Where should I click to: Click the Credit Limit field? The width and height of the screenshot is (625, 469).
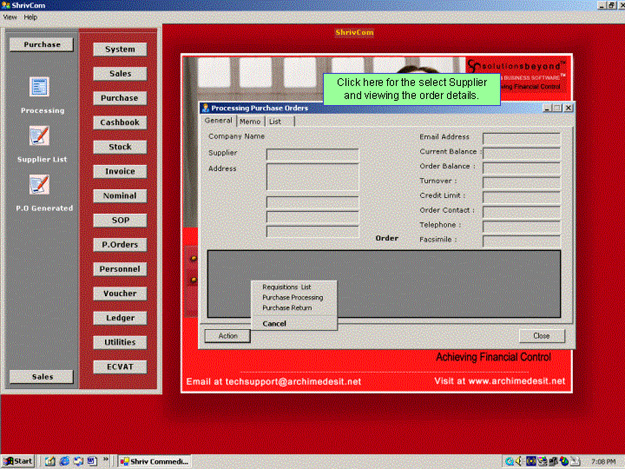(521, 196)
